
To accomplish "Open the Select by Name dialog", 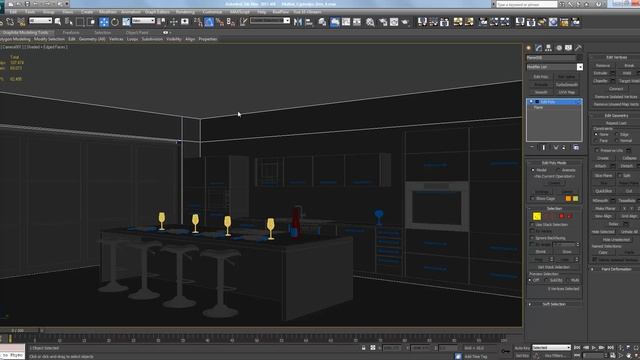I will (x=69, y=22).
